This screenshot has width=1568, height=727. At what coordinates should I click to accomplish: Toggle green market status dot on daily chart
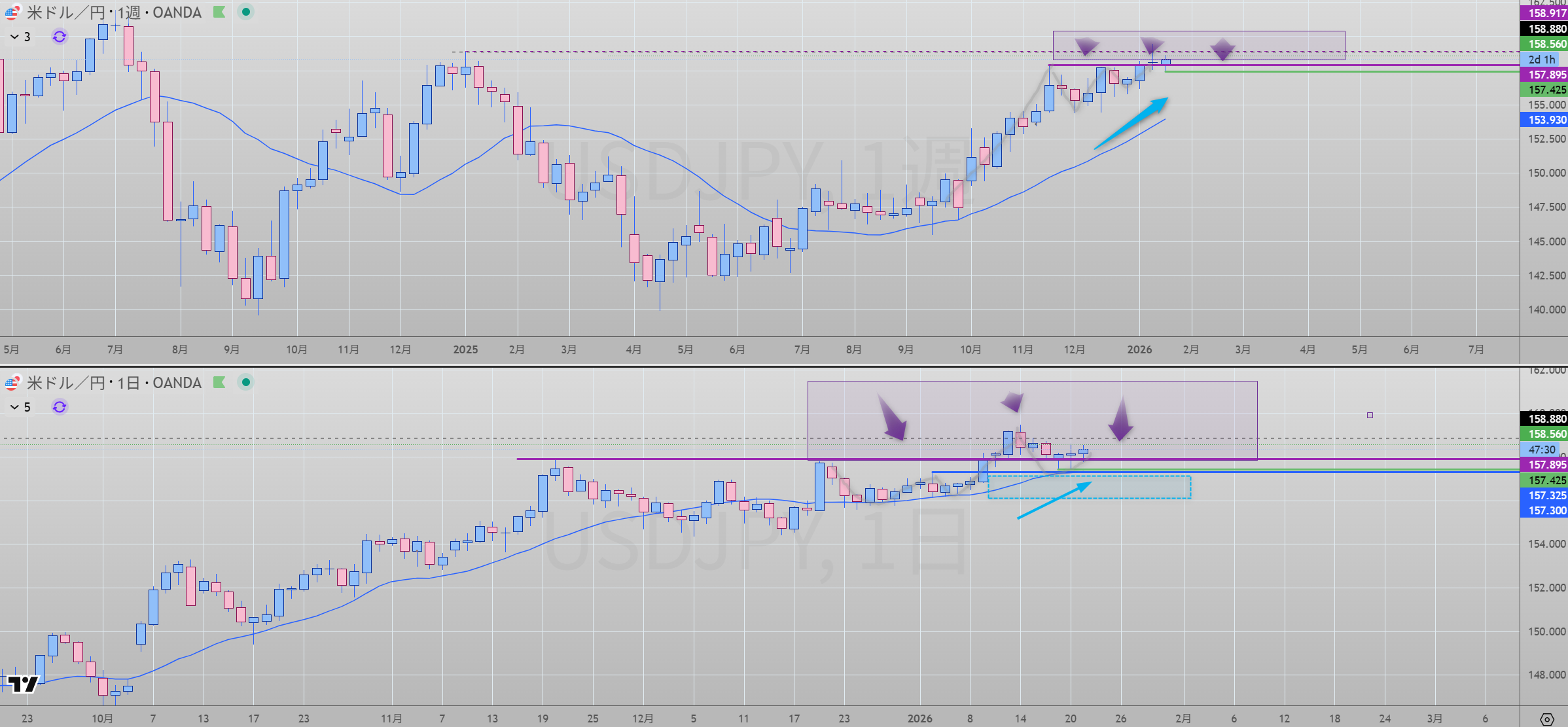tap(246, 382)
